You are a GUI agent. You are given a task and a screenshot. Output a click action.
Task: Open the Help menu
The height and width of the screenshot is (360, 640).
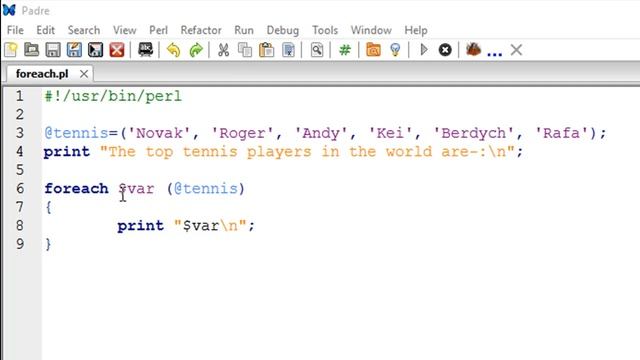tap(416, 30)
